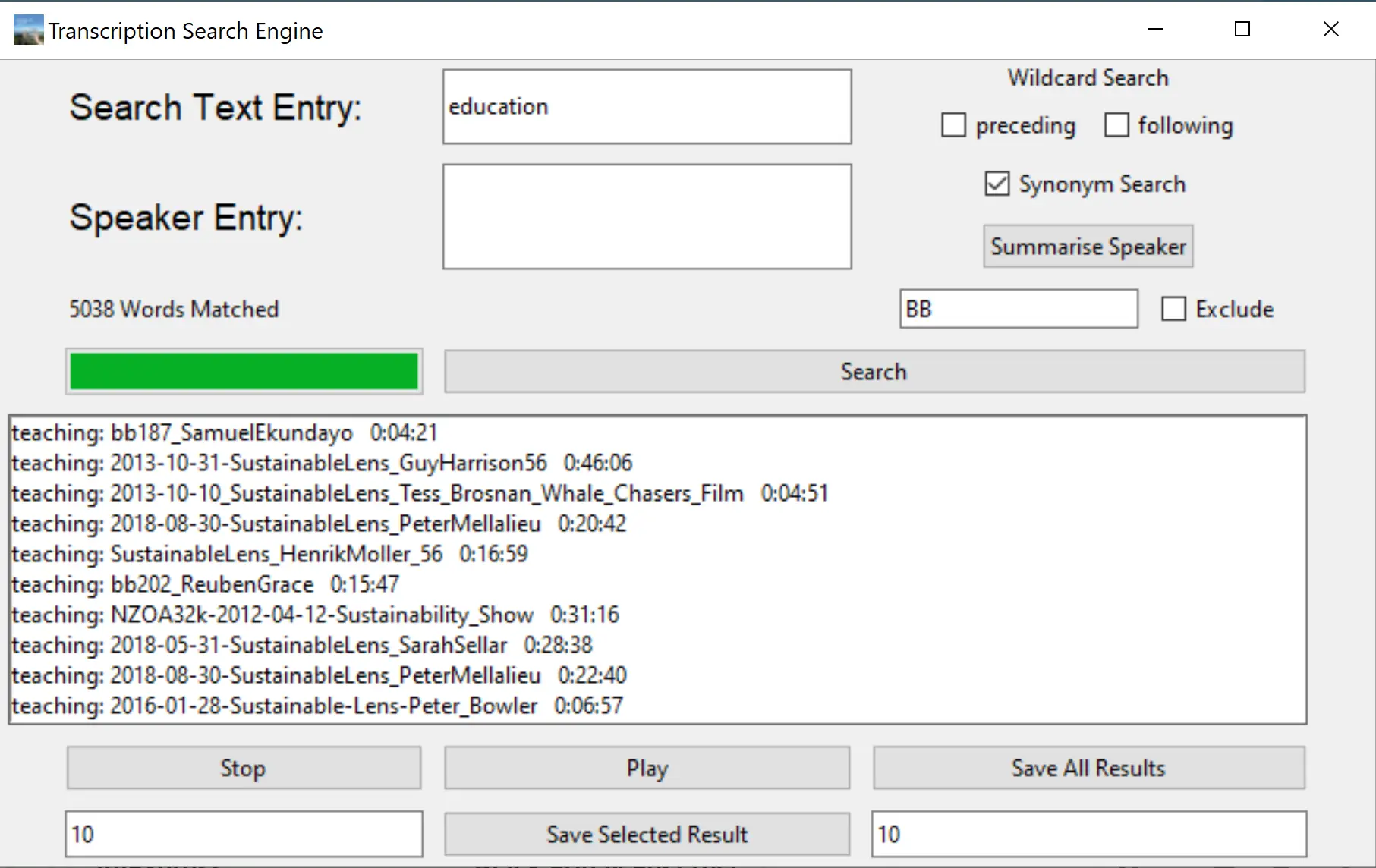Image resolution: width=1376 pixels, height=868 pixels.
Task: Tick the Exclude checkbox
Action: point(1173,310)
